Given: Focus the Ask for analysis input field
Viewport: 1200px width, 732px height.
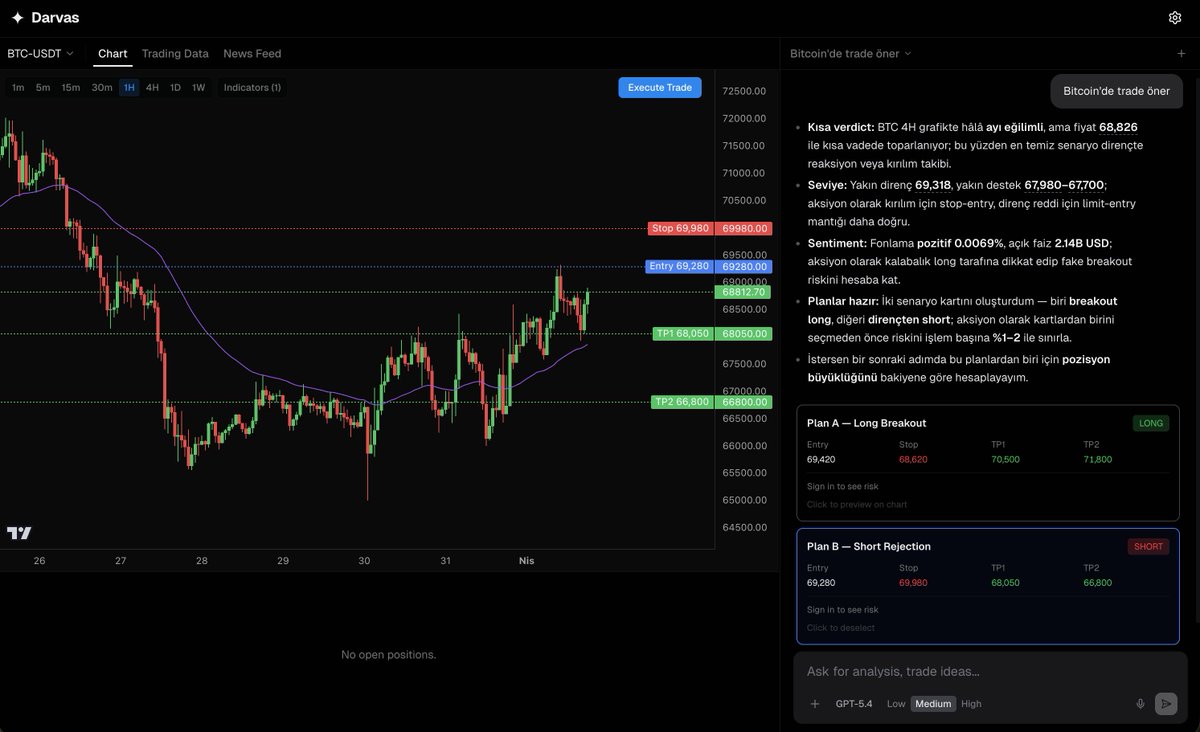Looking at the screenshot, I should tap(990, 671).
